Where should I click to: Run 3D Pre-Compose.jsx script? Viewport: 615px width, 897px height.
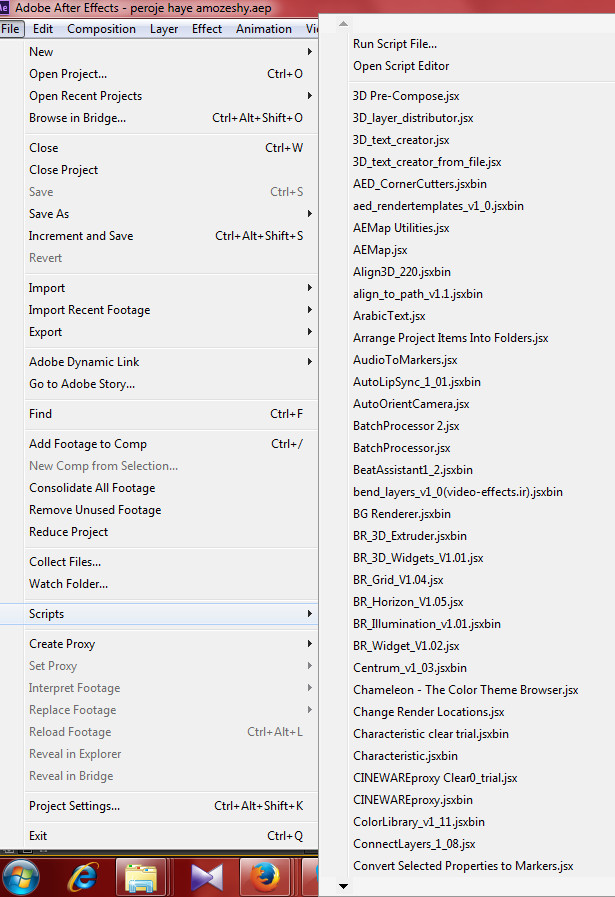click(406, 96)
